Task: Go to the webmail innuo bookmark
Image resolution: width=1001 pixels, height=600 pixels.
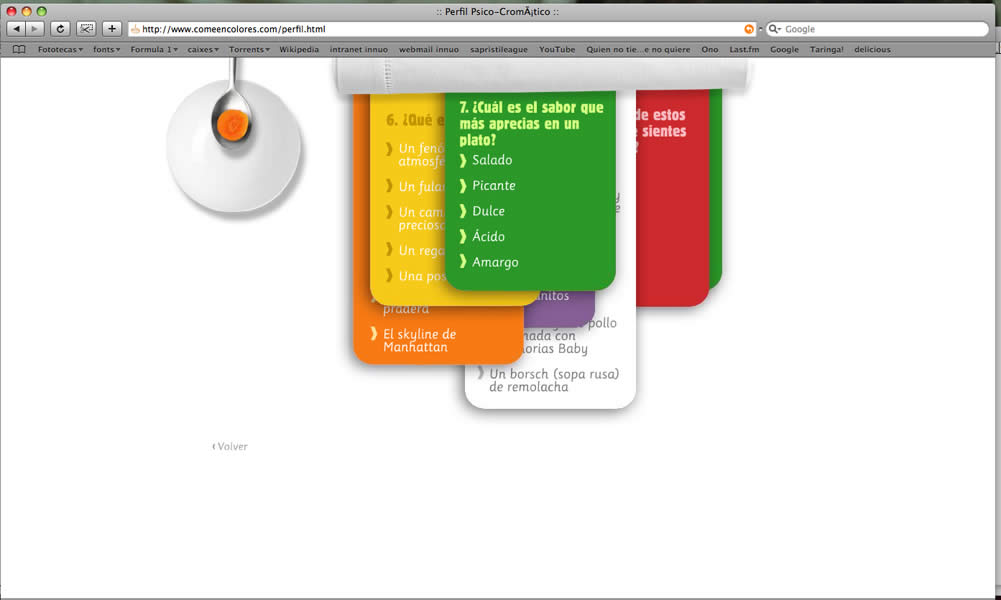Action: tap(429, 49)
